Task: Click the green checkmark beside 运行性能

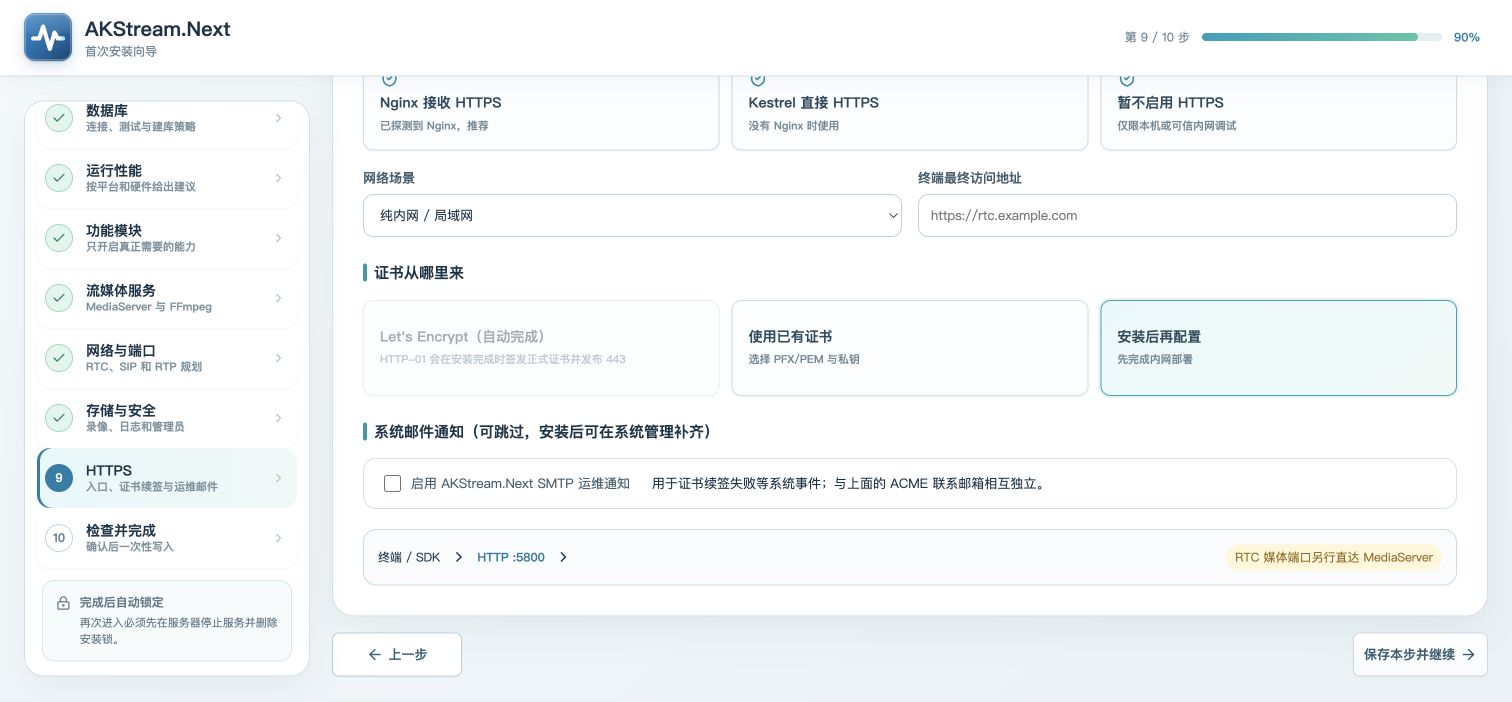Action: 59,178
